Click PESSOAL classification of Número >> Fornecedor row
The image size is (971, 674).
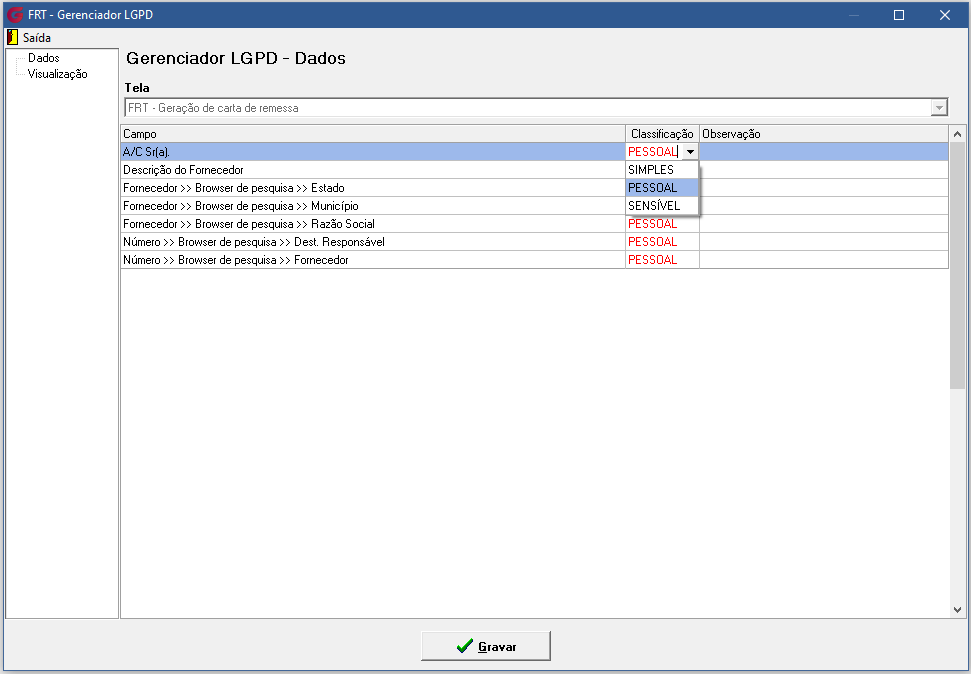[x=662, y=260]
